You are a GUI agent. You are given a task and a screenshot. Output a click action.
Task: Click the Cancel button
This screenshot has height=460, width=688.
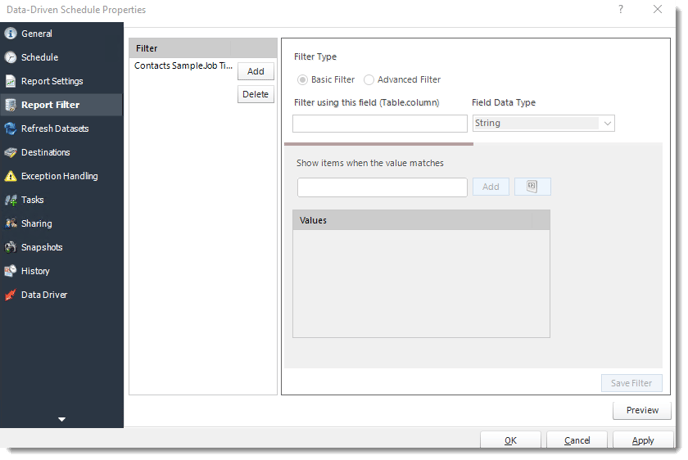[x=577, y=440]
